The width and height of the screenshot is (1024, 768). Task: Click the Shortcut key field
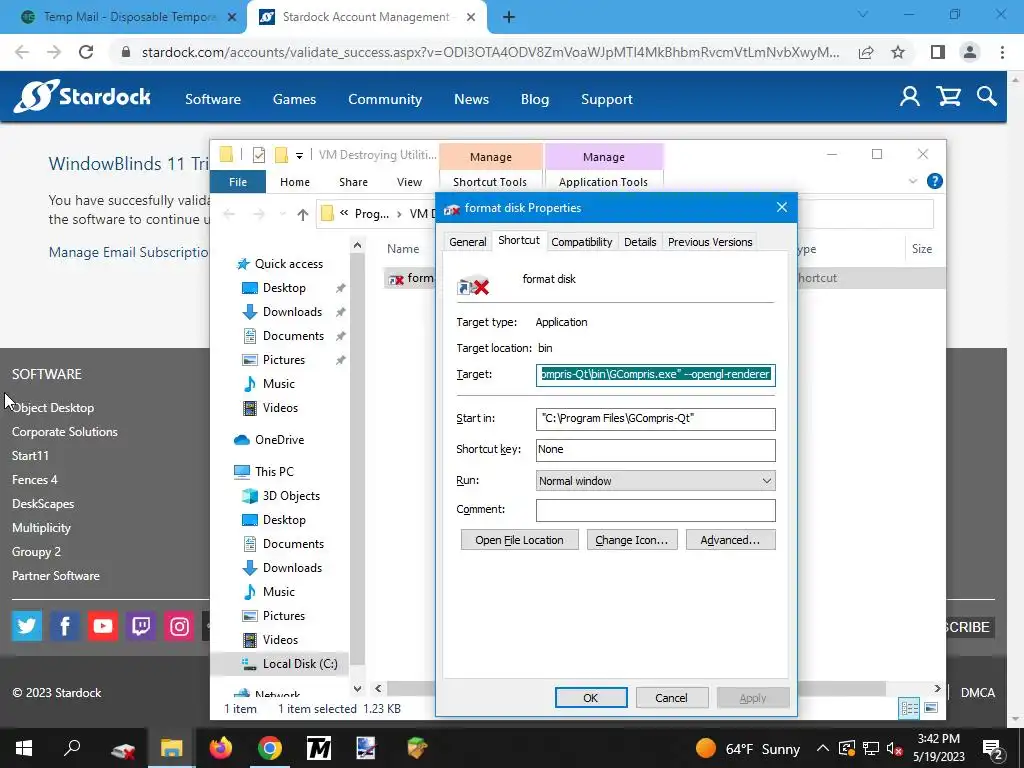tap(656, 449)
